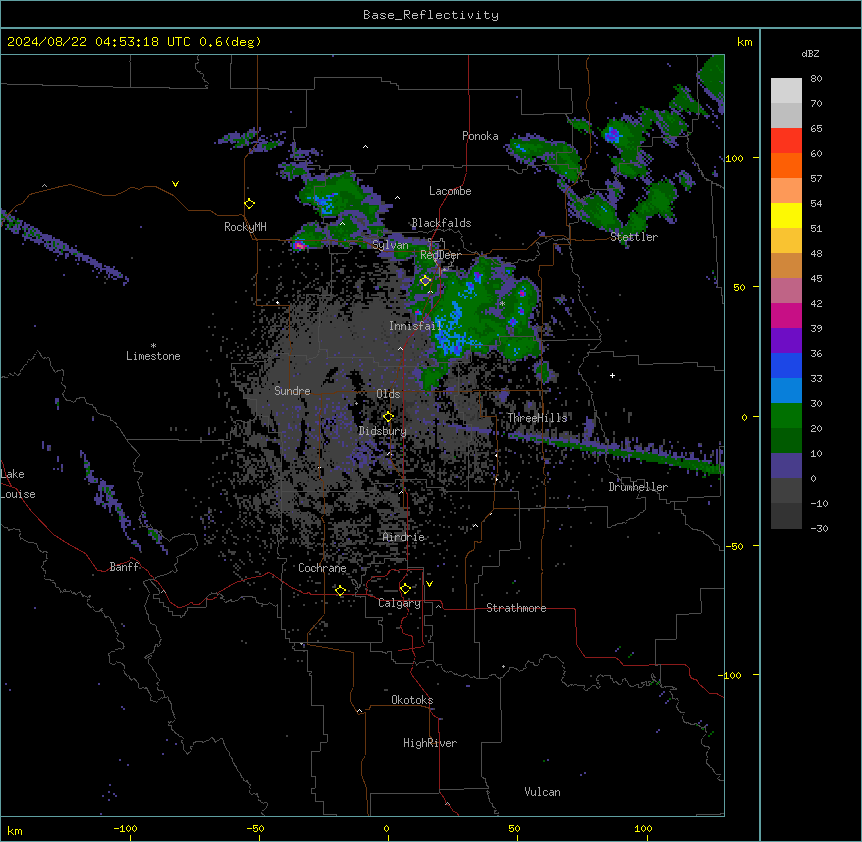Click the 2024/08/22 04:53:18 UTC timestamp
Viewport: 862px width, 842px height.
(x=99, y=42)
